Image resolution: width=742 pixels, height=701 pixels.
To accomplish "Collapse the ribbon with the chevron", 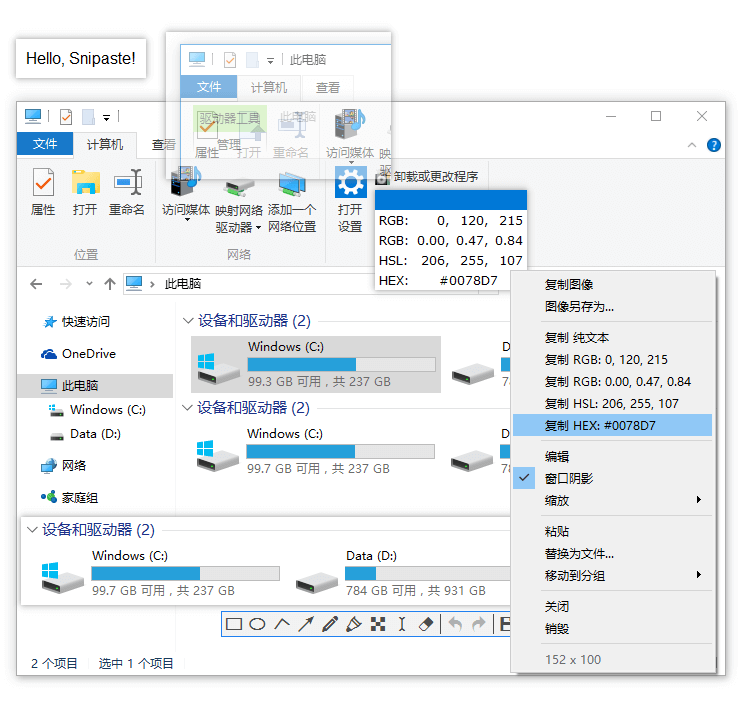I will [x=692, y=145].
